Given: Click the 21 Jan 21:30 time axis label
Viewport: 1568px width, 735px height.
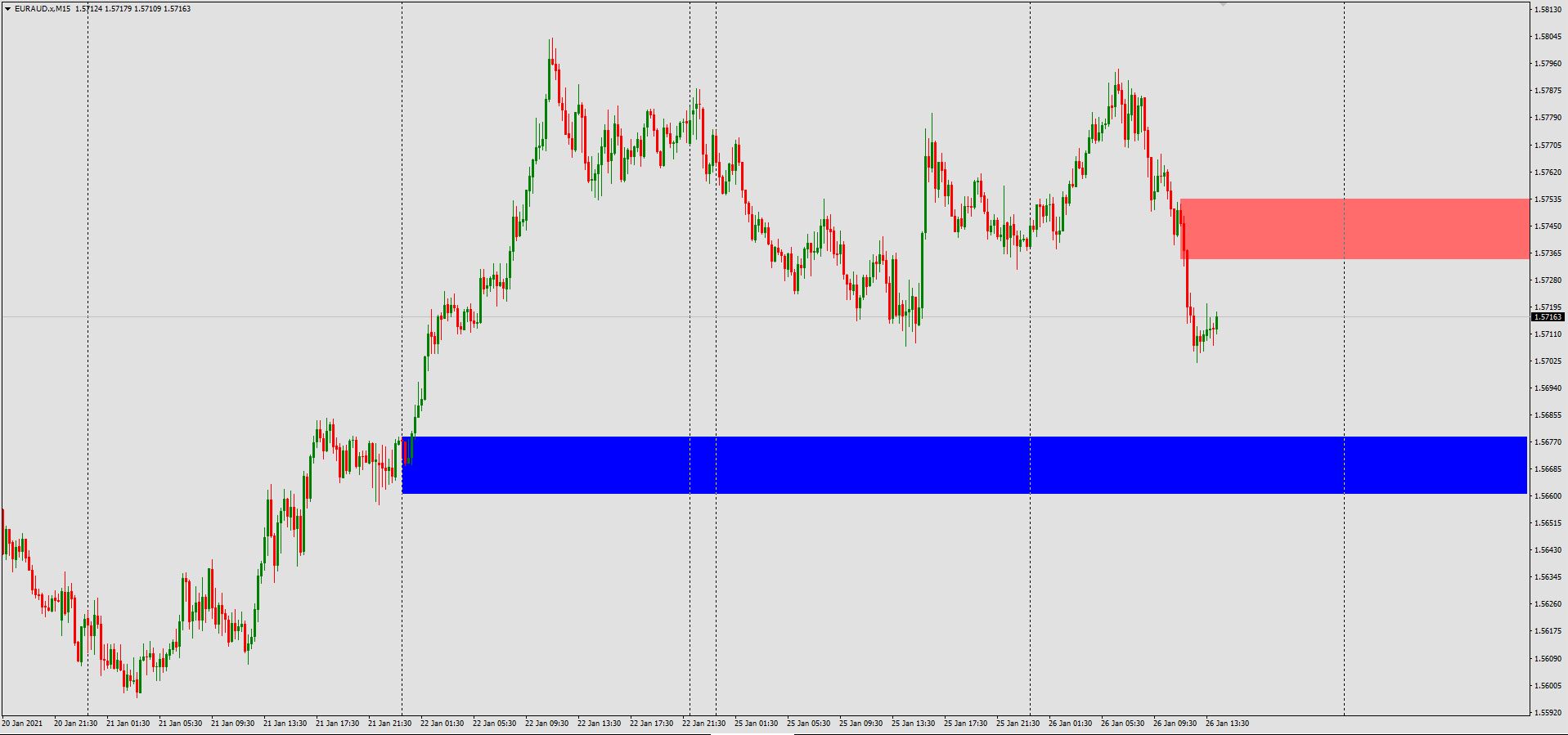Looking at the screenshot, I should click(x=390, y=724).
